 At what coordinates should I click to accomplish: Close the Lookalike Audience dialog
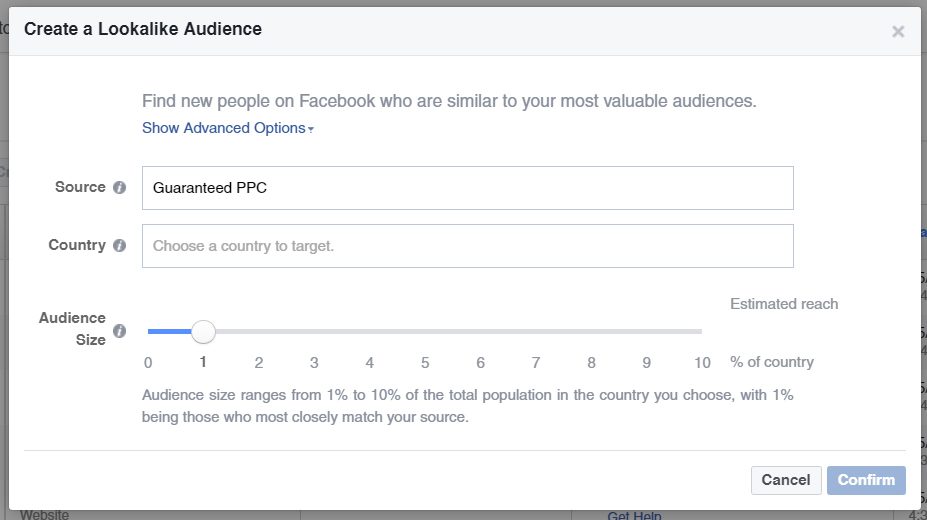point(898,31)
